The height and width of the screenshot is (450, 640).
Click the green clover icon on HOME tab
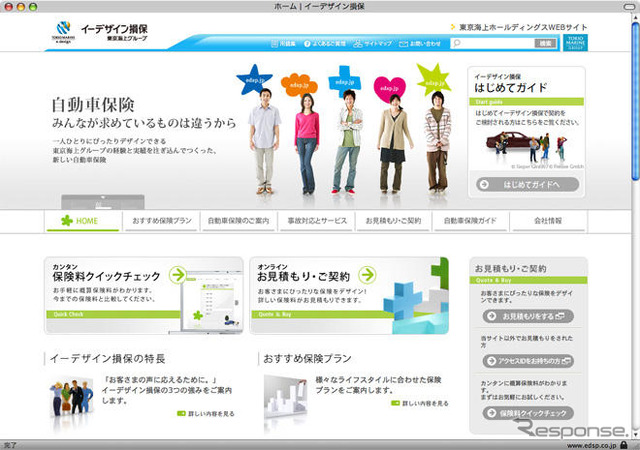pos(67,221)
